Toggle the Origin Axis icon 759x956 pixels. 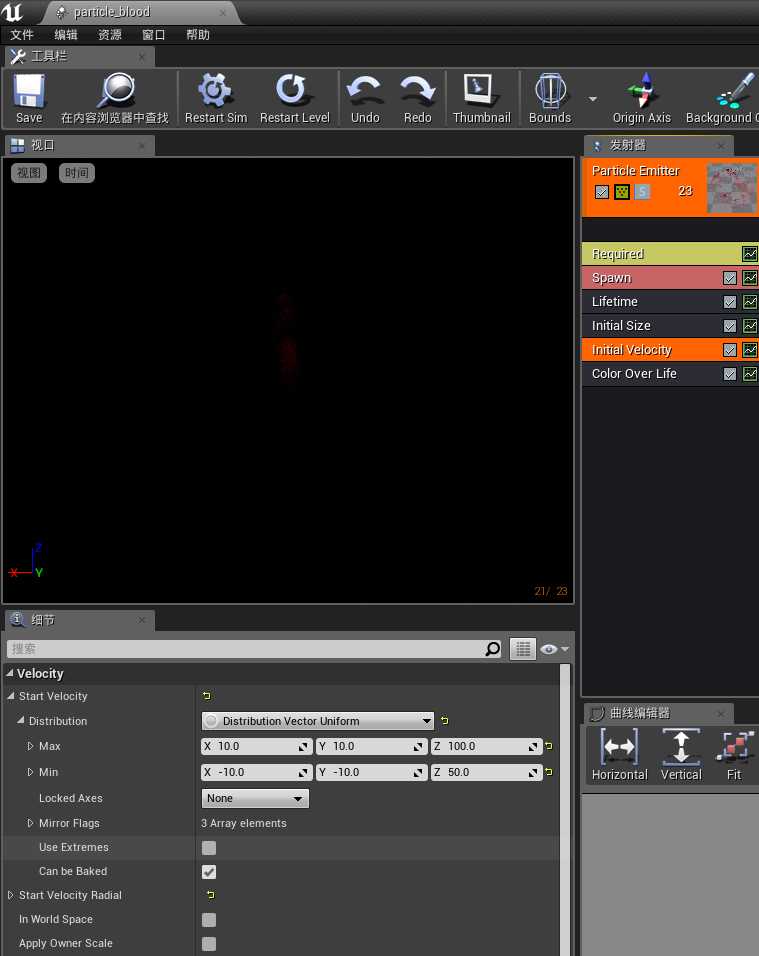click(642, 90)
